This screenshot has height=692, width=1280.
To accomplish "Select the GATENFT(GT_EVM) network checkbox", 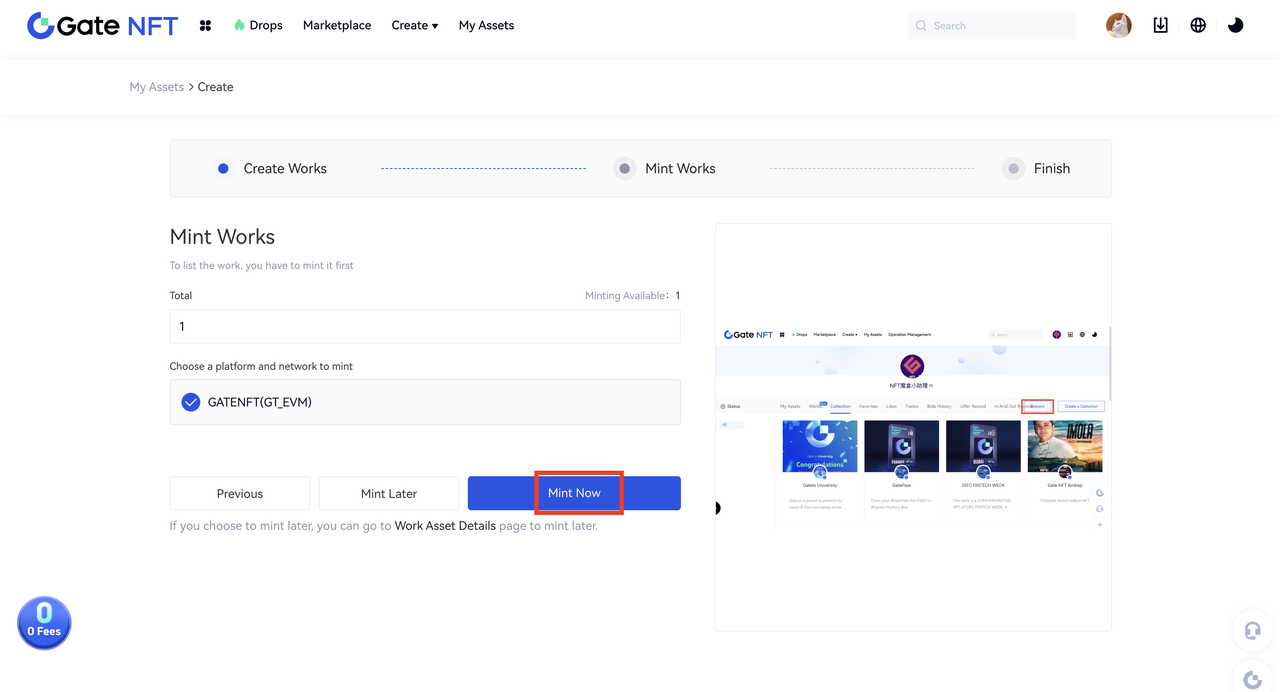I will 191,402.
